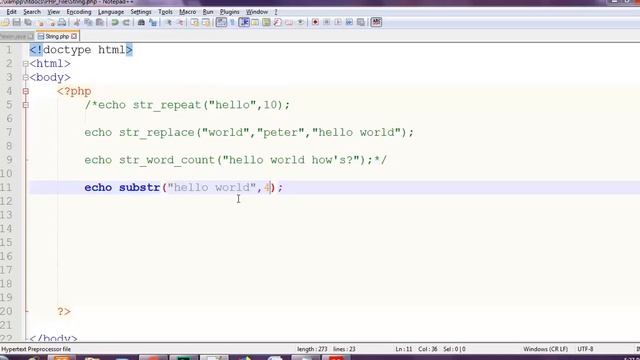Screen dimensions: 640x360
Task: Toggle synchronize horizontal scrolling icon
Action: 206,22
